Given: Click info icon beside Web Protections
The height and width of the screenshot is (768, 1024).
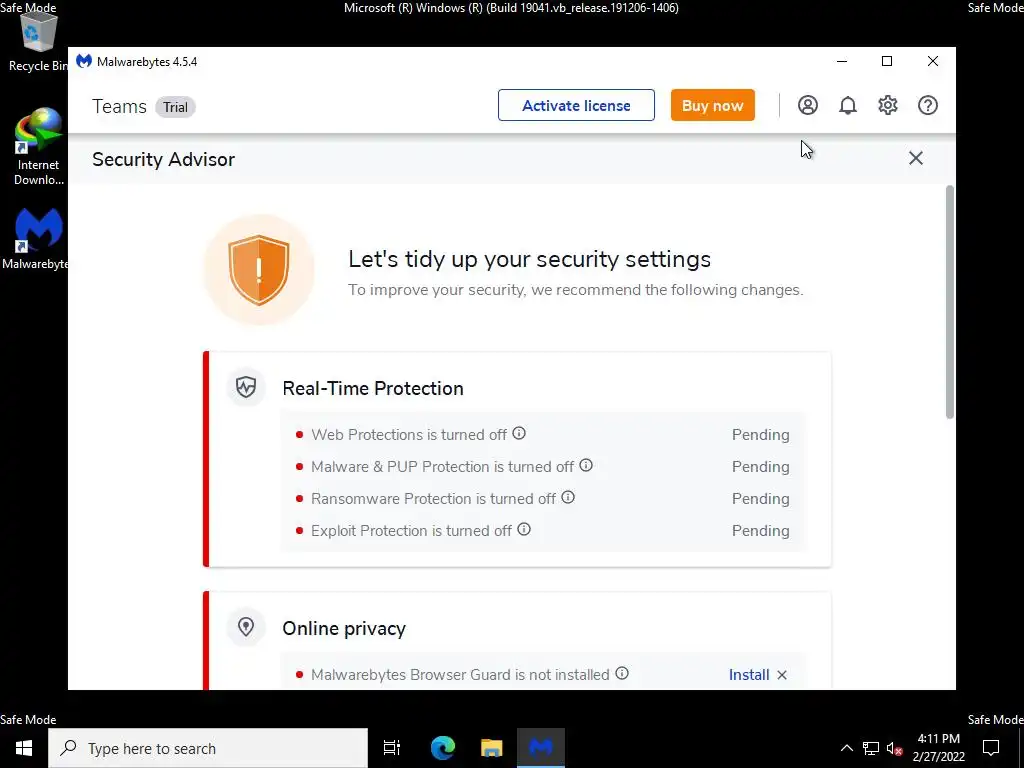Looking at the screenshot, I should pos(519,434).
